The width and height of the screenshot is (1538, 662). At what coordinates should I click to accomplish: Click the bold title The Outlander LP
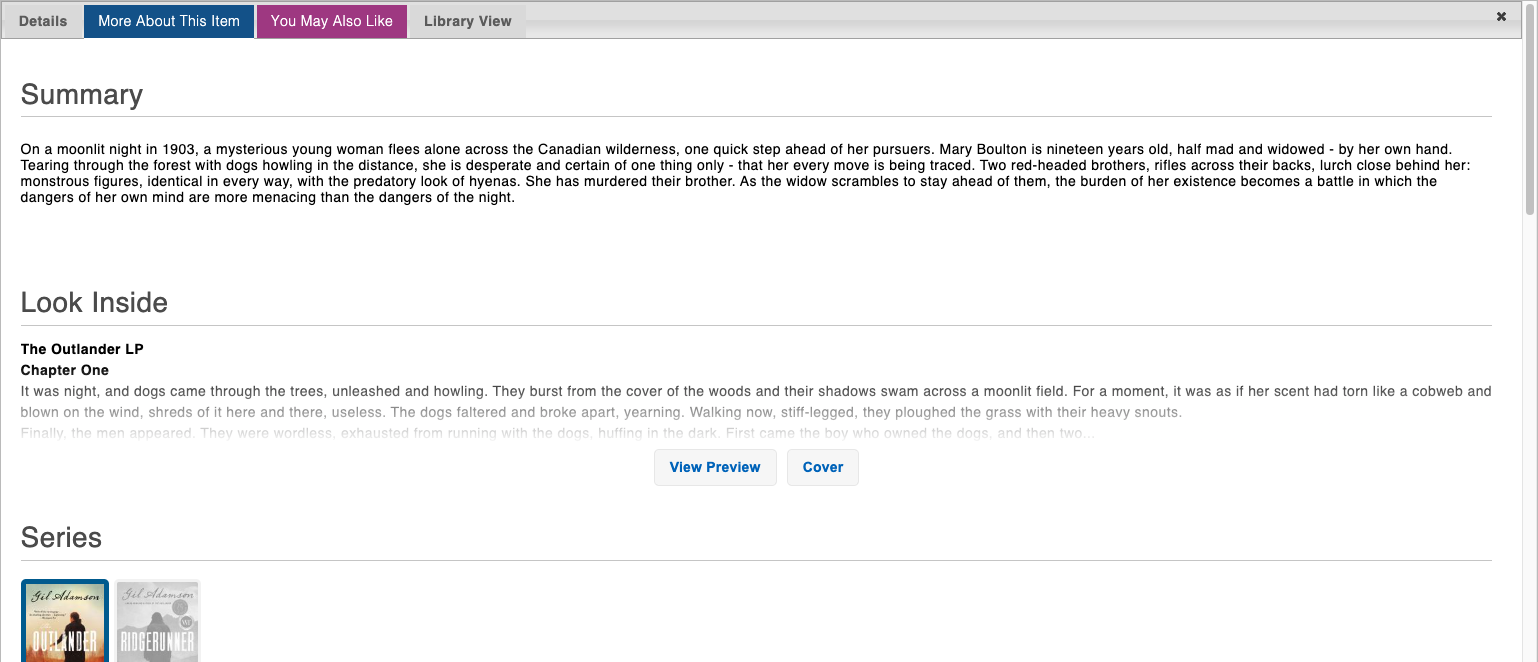tap(82, 349)
